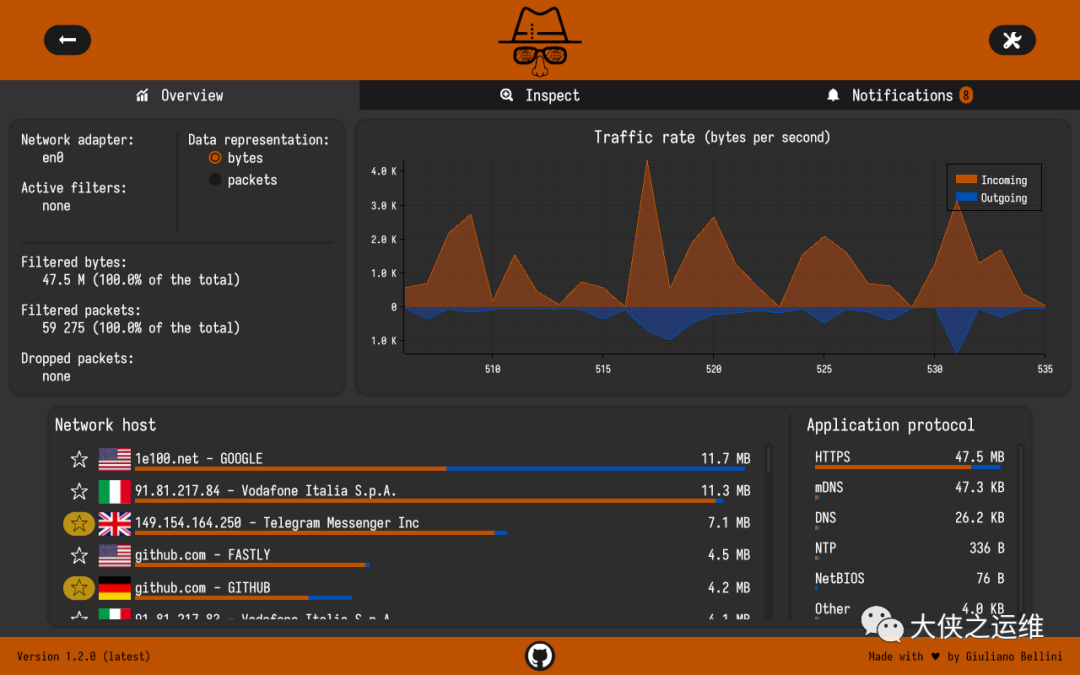The height and width of the screenshot is (675, 1080).
Task: Click the US flag beside github.com FASTLY
Action: pos(114,555)
